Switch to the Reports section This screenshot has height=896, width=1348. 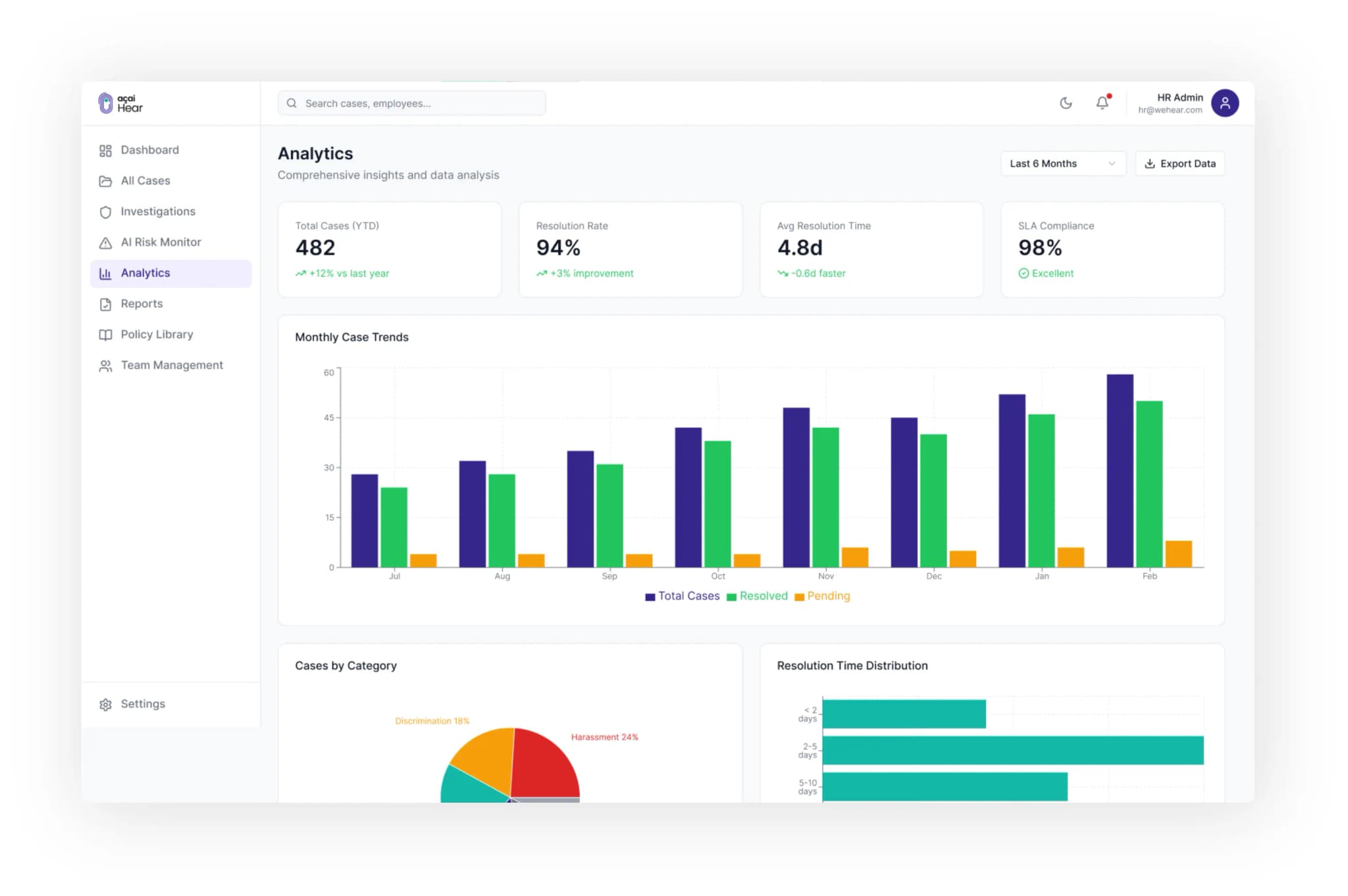[x=141, y=303]
